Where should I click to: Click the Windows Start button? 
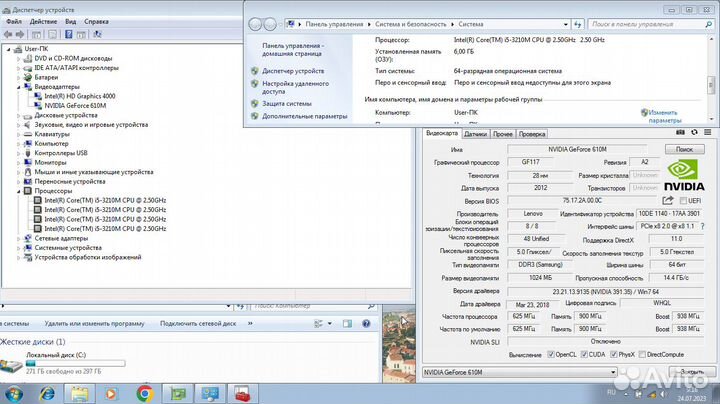click(x=14, y=394)
